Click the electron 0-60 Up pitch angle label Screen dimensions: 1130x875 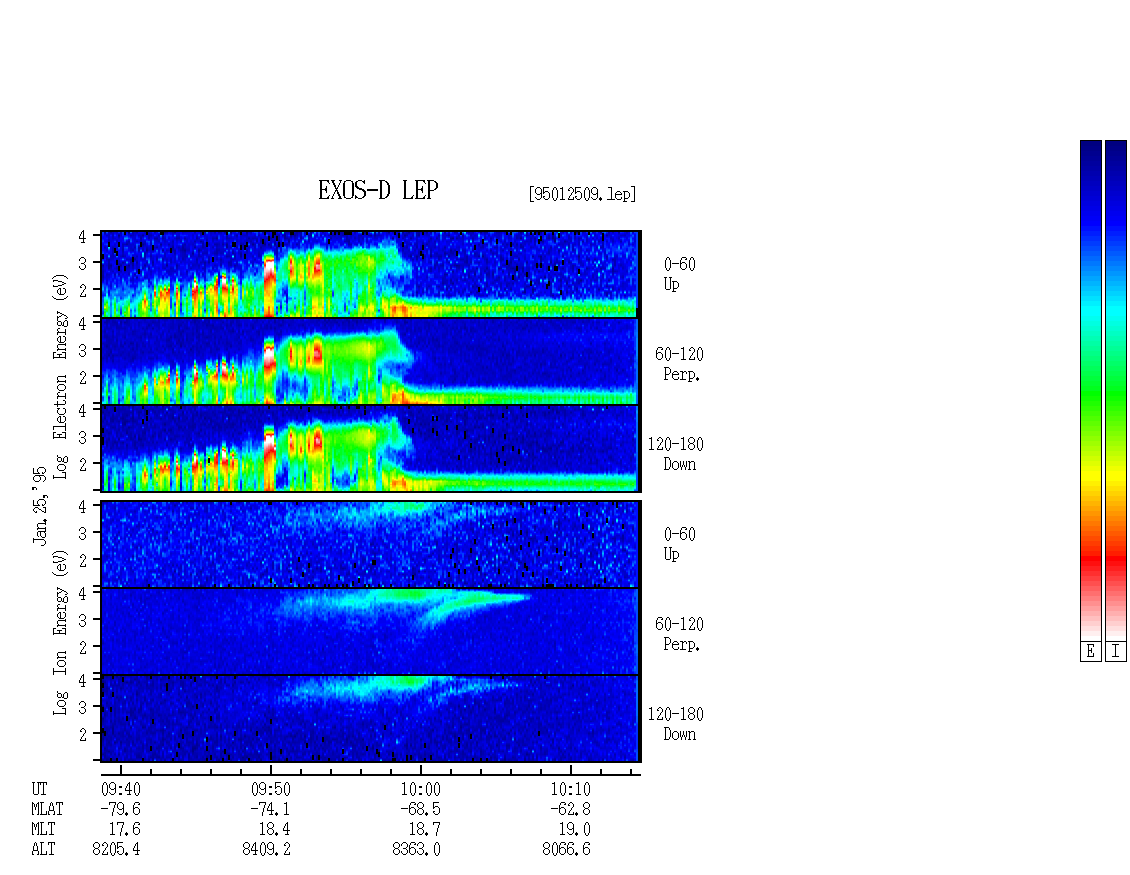(679, 274)
